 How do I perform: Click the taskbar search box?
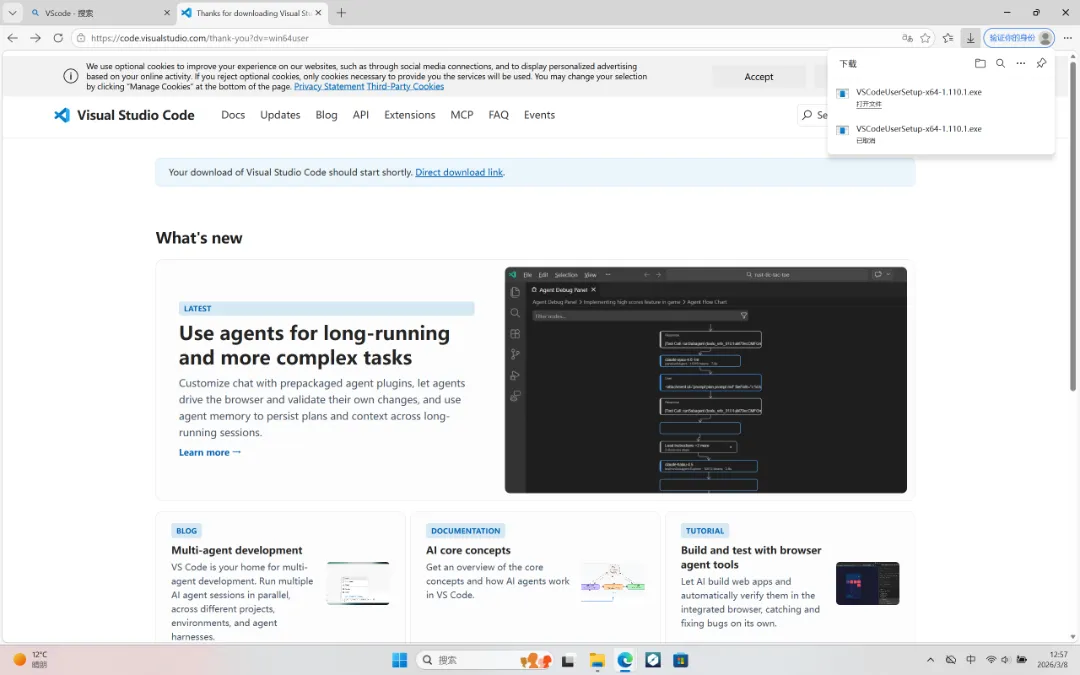[484, 660]
